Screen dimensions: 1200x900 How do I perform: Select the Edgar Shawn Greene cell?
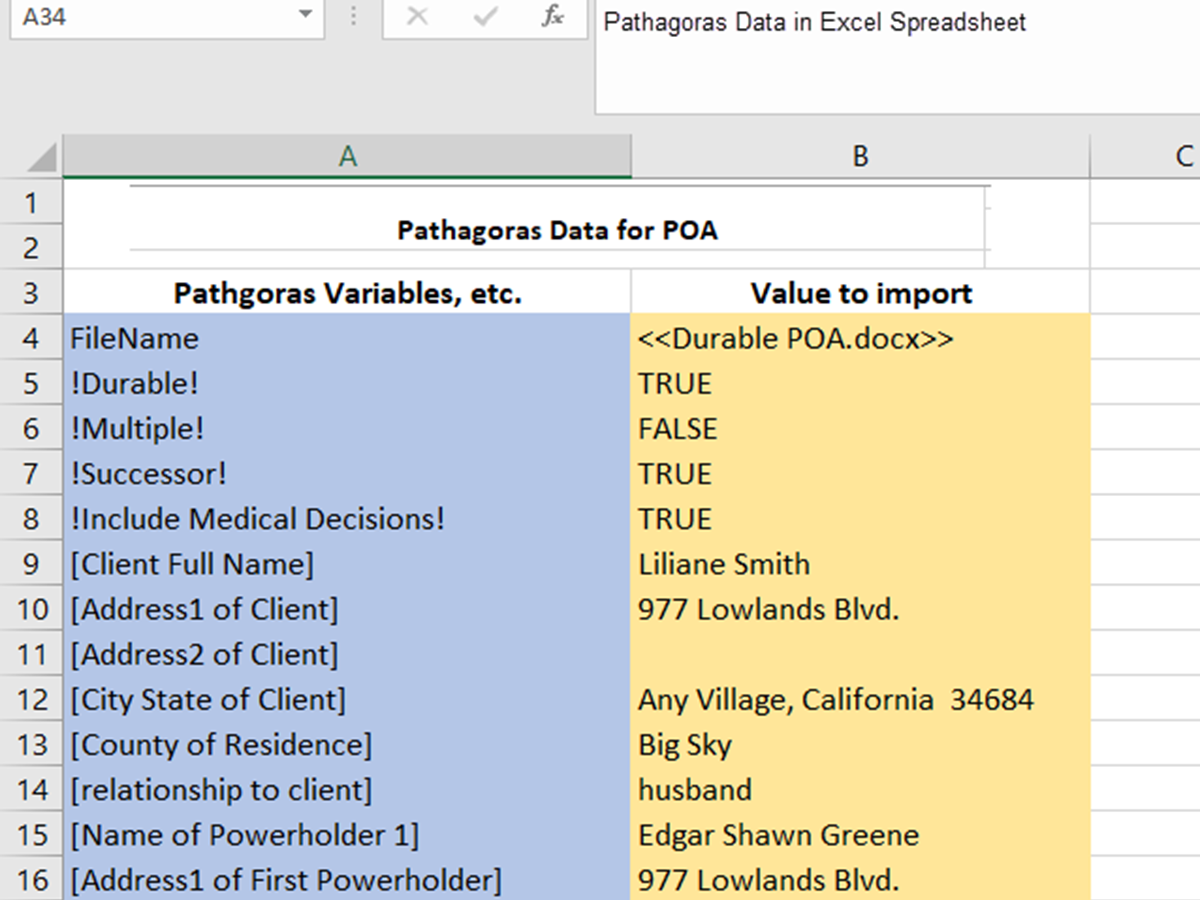click(x=861, y=835)
